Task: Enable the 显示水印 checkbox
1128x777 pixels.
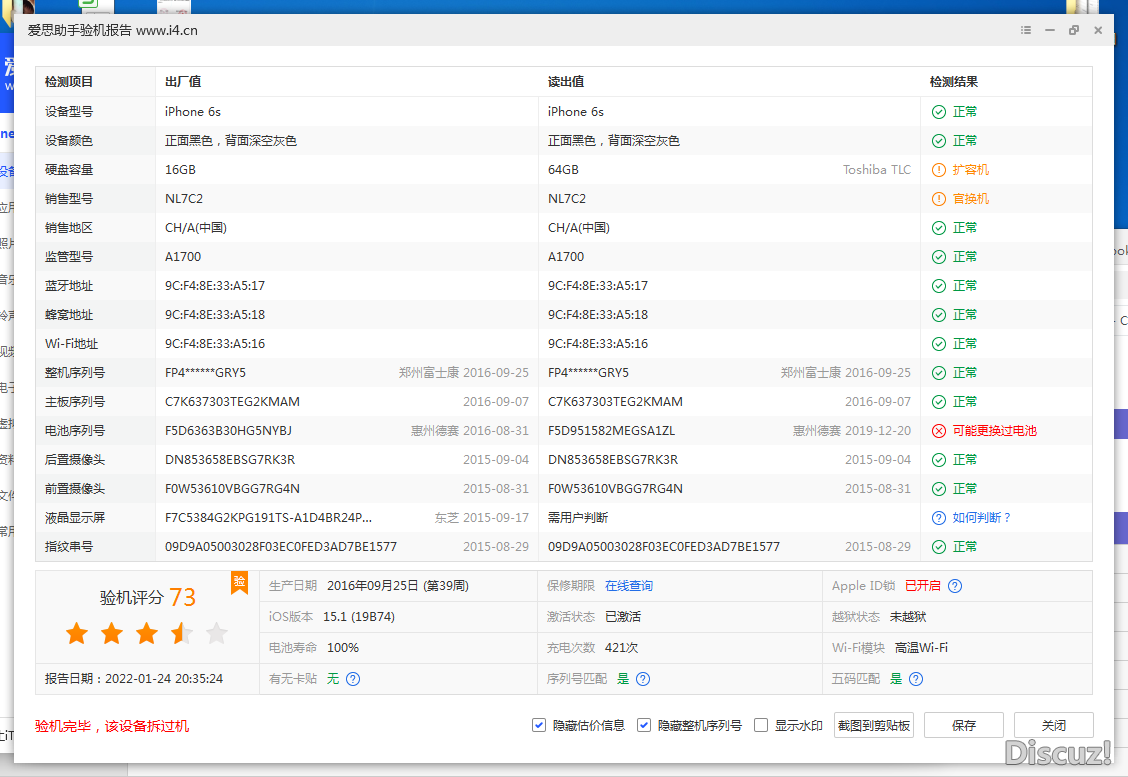Action: click(x=760, y=725)
